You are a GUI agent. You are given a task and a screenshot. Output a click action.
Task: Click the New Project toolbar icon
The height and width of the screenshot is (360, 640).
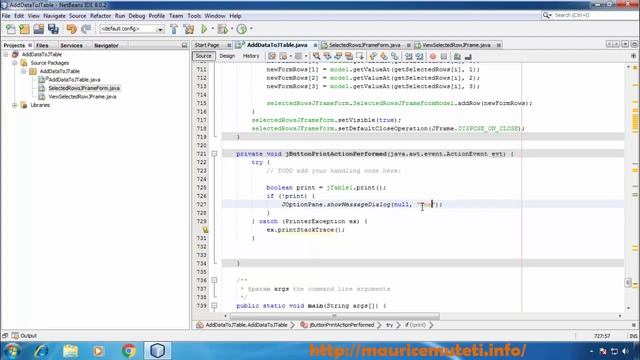click(x=24, y=29)
